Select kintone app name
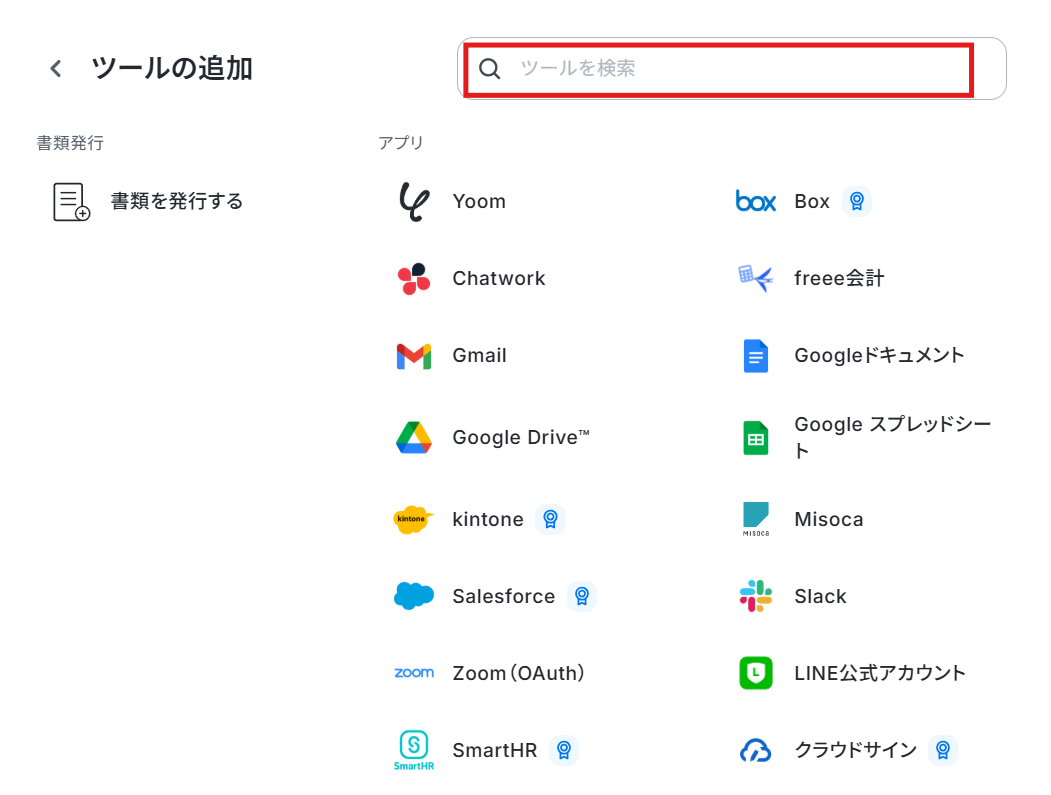 pos(488,519)
